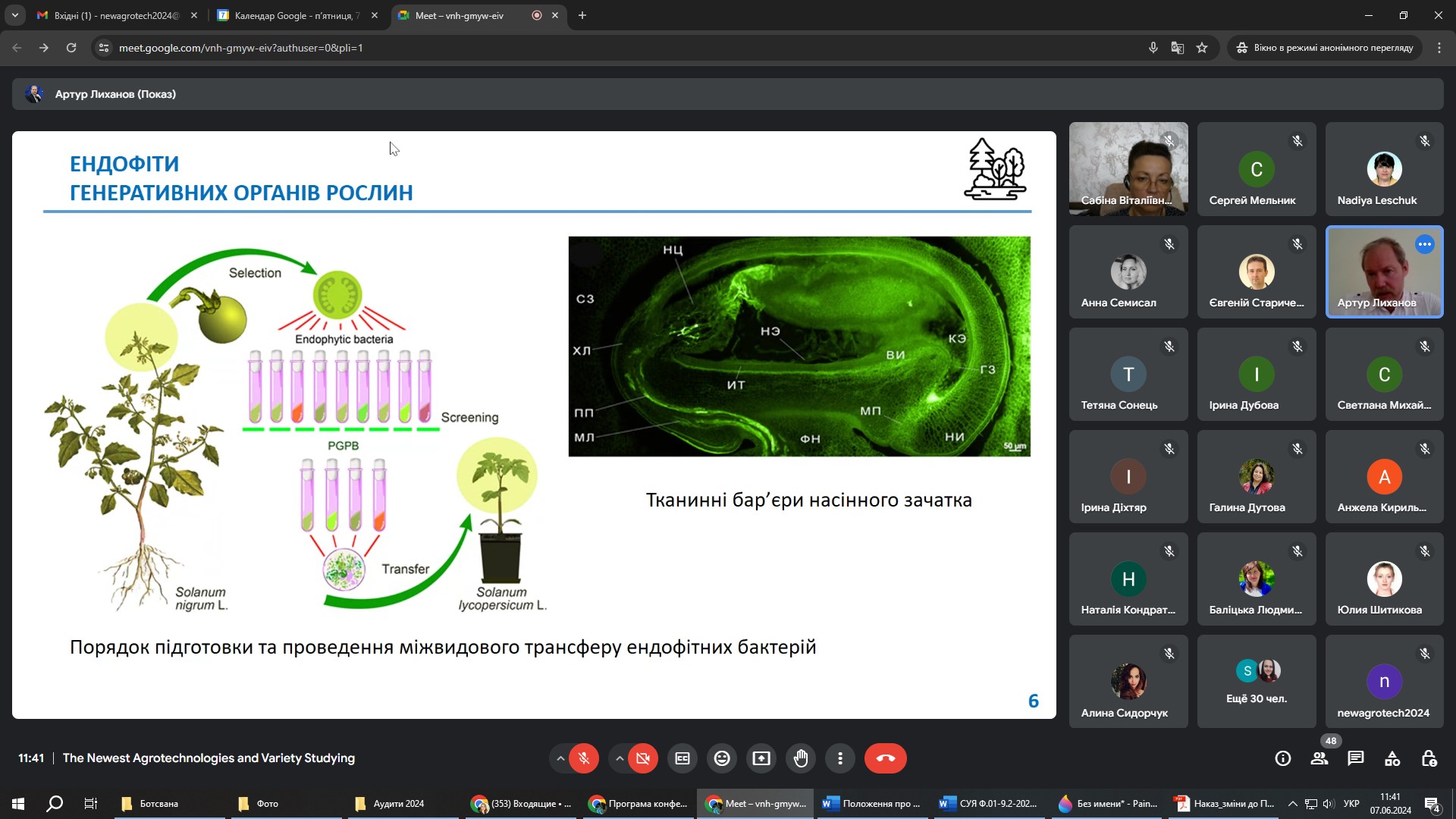The width and height of the screenshot is (1456, 819).
Task: Bookmark this page with the star
Action: 1202,48
